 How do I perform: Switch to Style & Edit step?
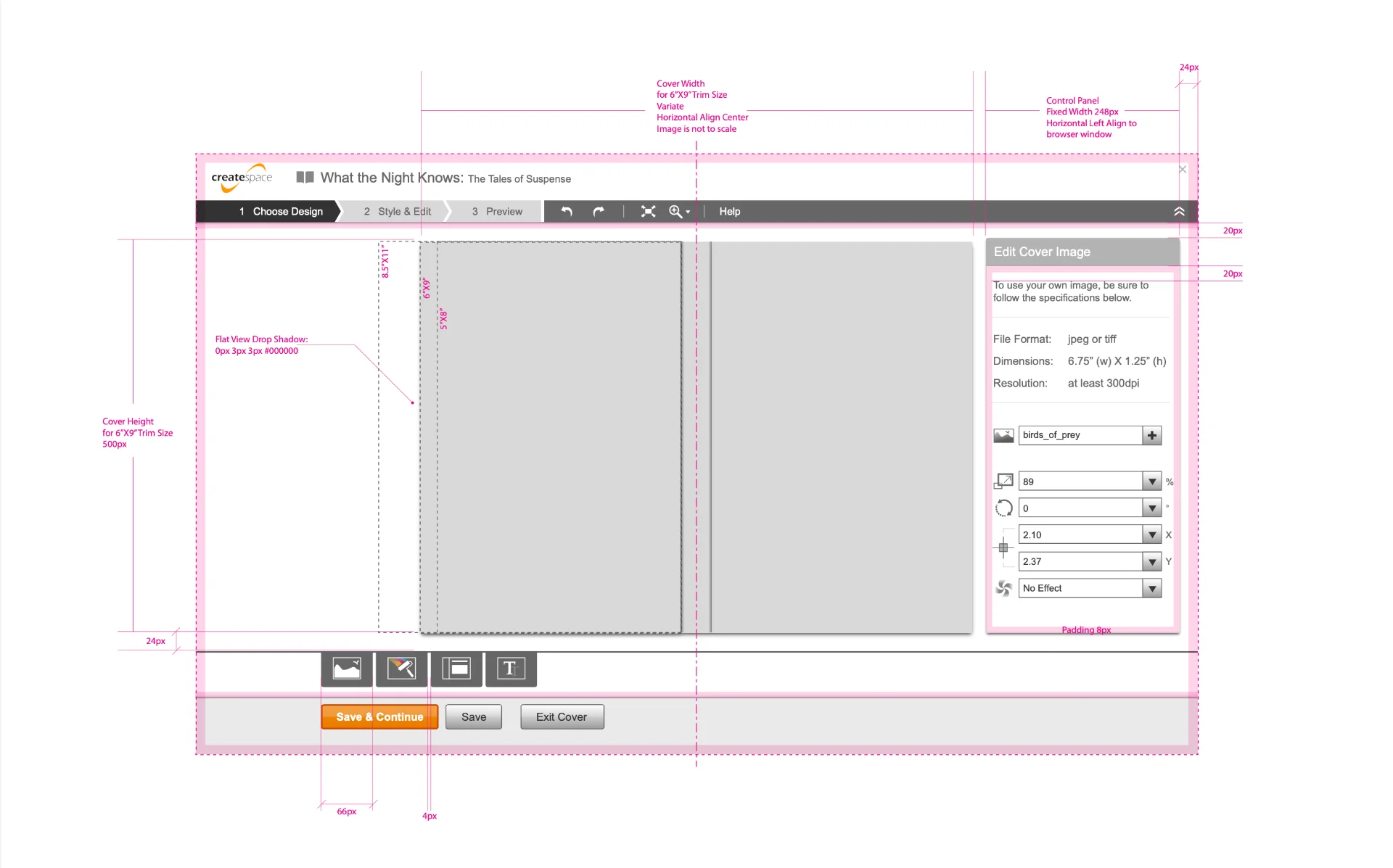pos(397,212)
